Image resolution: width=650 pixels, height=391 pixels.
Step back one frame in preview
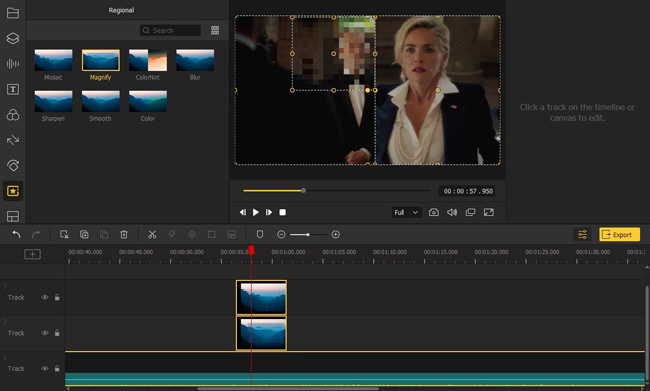[243, 212]
